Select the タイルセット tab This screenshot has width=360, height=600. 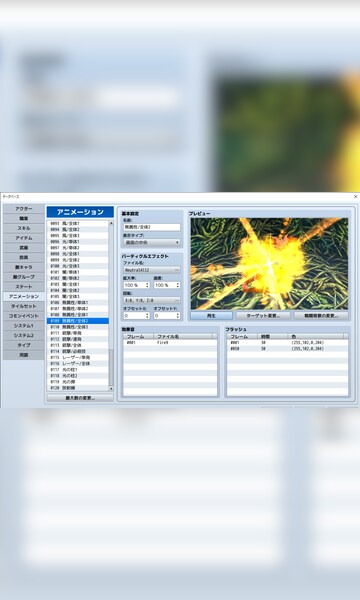click(x=24, y=307)
